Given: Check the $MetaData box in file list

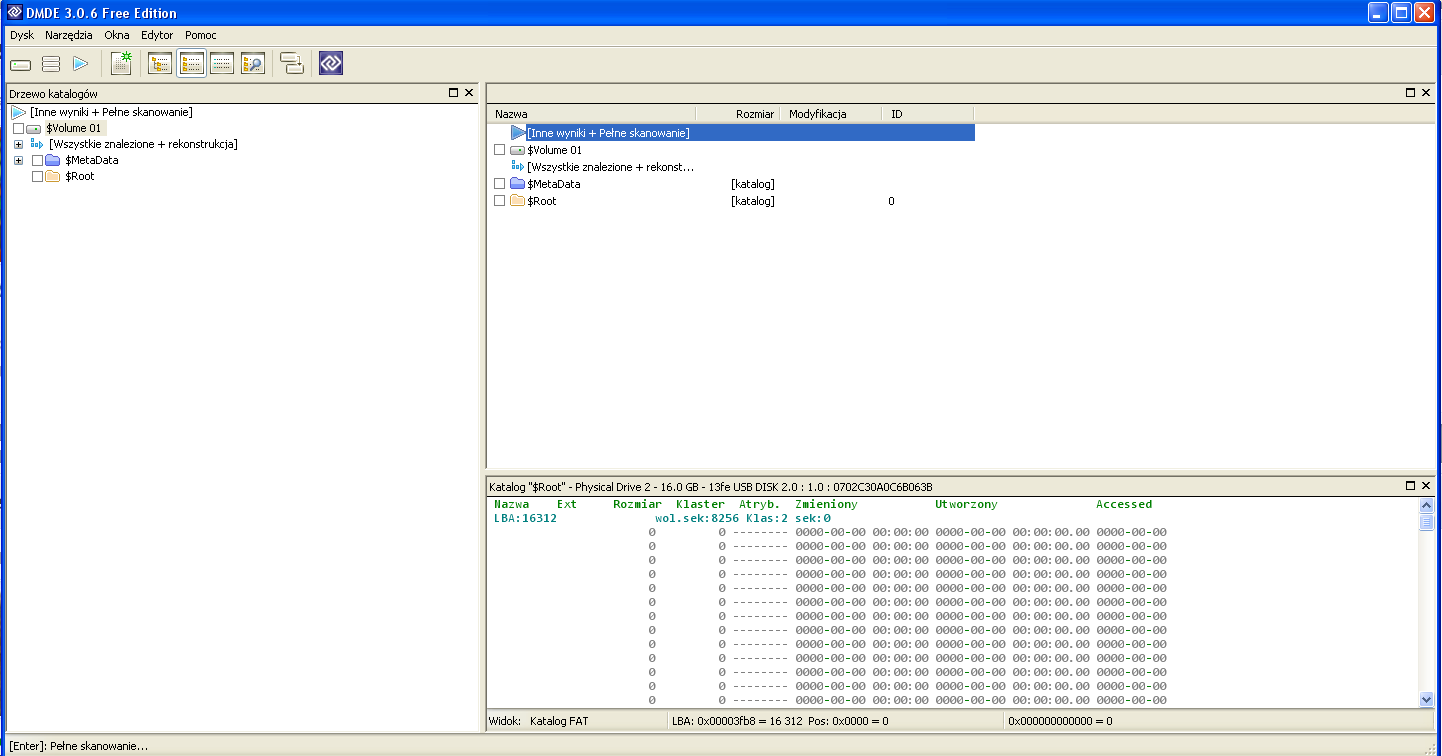Looking at the screenshot, I should (x=500, y=184).
